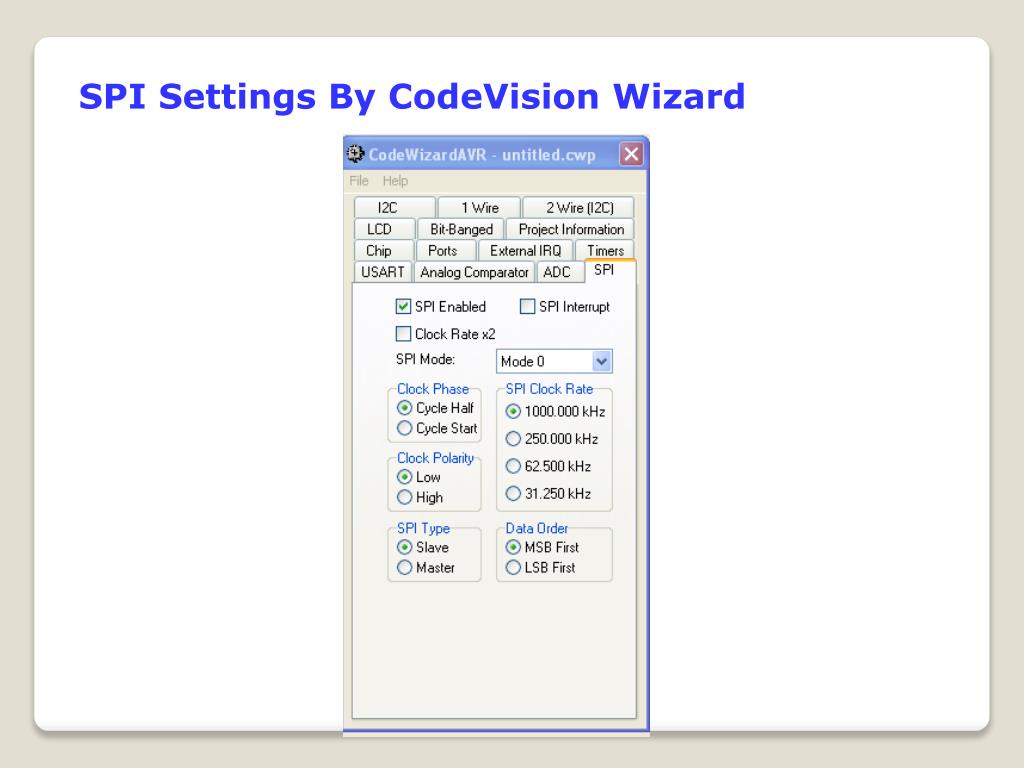Switch to the 1 Wire tab

(479, 208)
